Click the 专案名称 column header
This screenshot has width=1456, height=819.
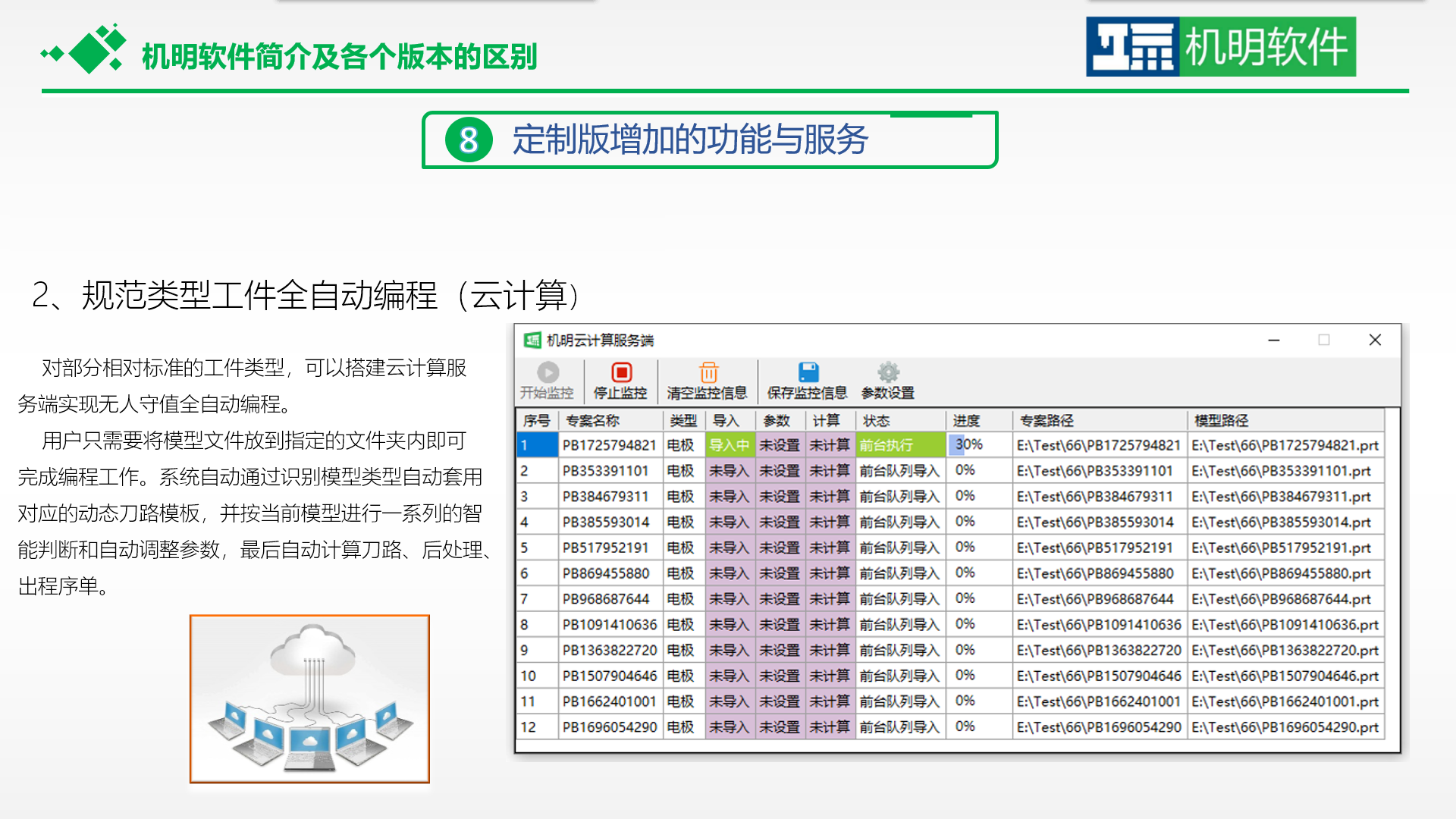point(610,421)
